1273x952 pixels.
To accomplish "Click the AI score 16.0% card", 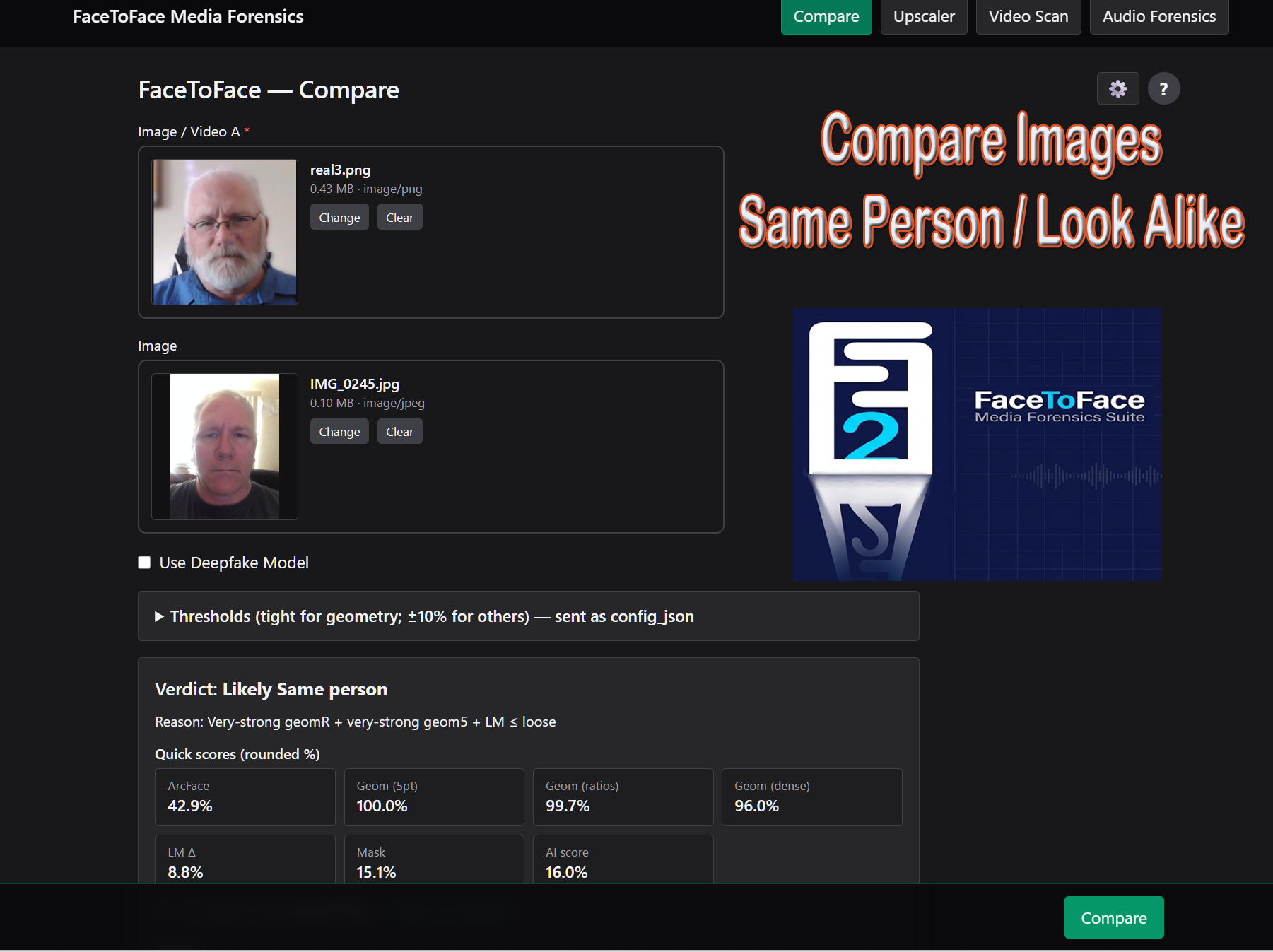I will (x=623, y=859).
